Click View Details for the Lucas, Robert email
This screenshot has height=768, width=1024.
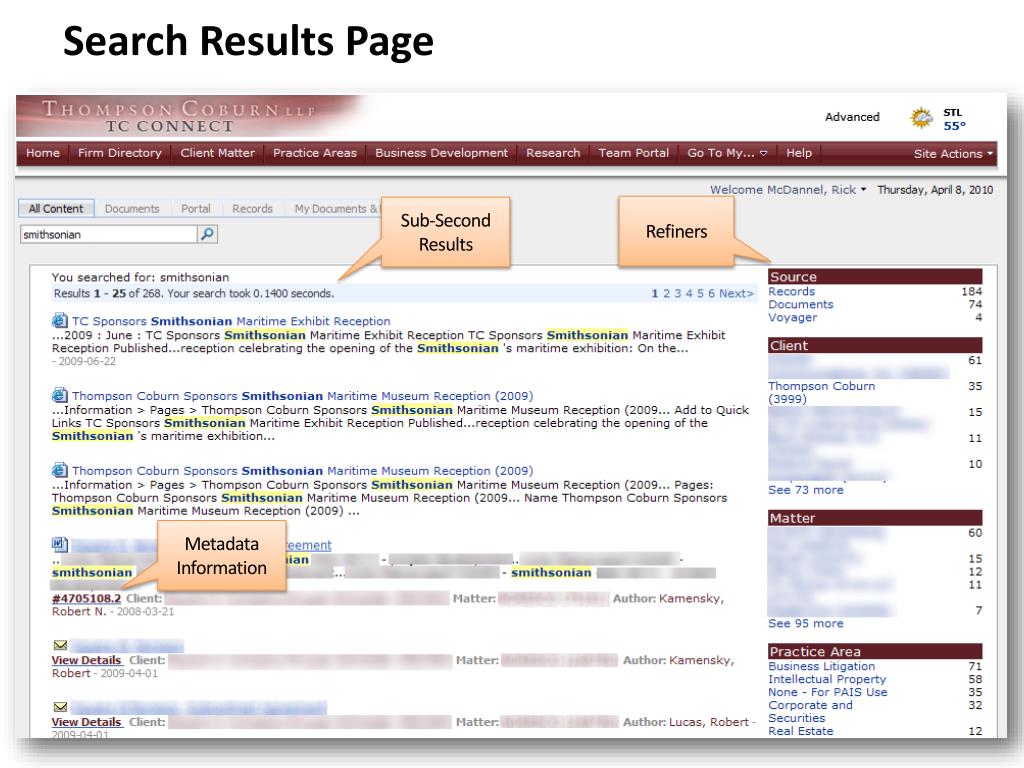pos(87,722)
